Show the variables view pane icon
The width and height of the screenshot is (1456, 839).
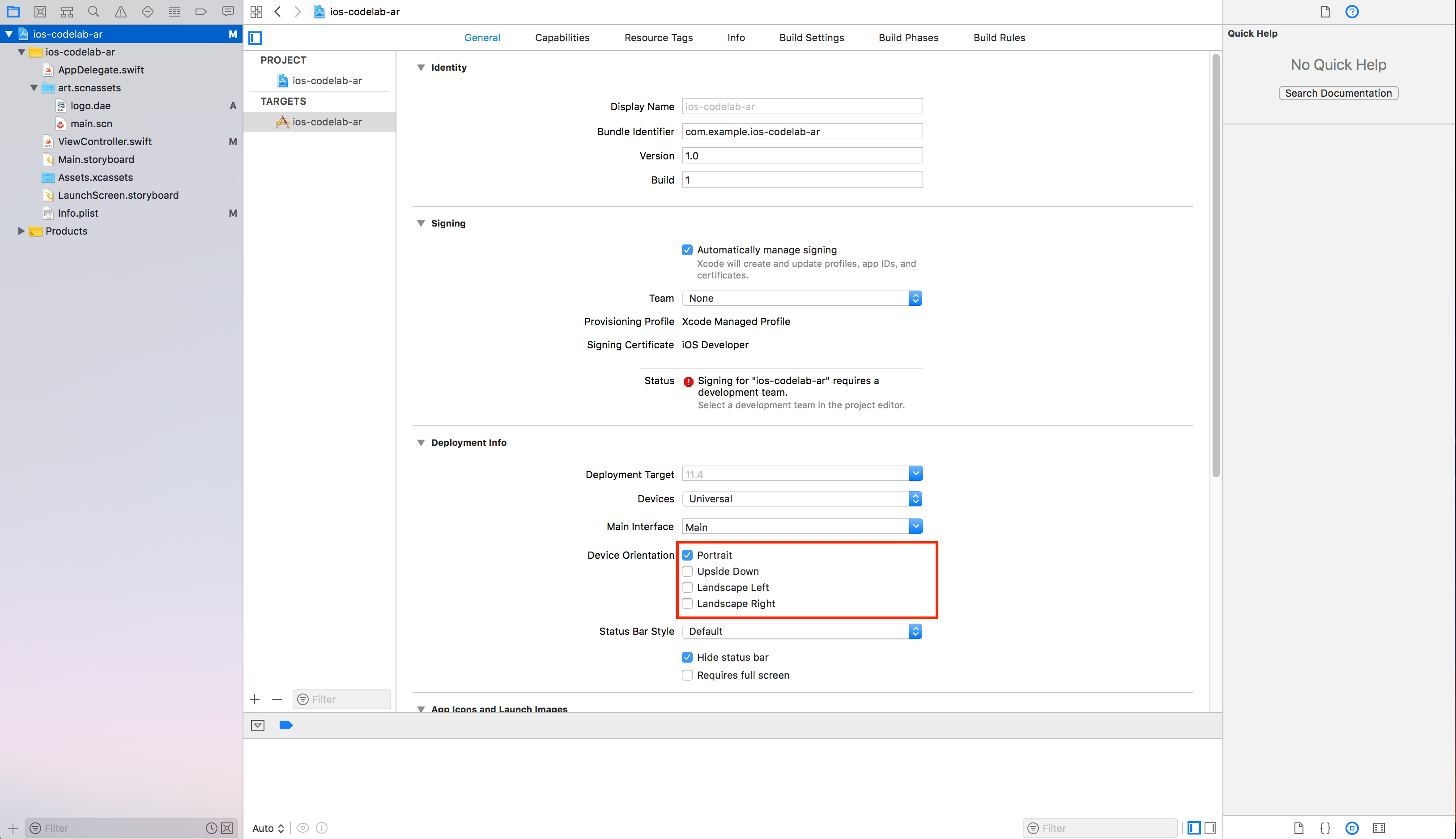click(x=1194, y=827)
